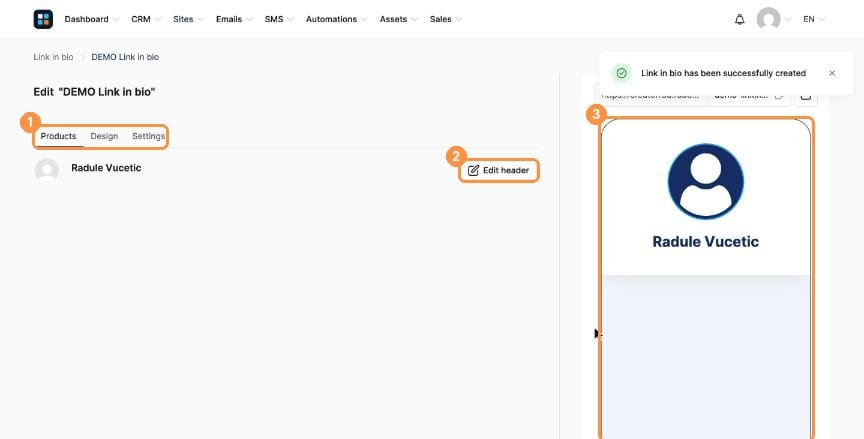
Task: Click the small Radule Vucetic avatar
Action: (x=47, y=170)
